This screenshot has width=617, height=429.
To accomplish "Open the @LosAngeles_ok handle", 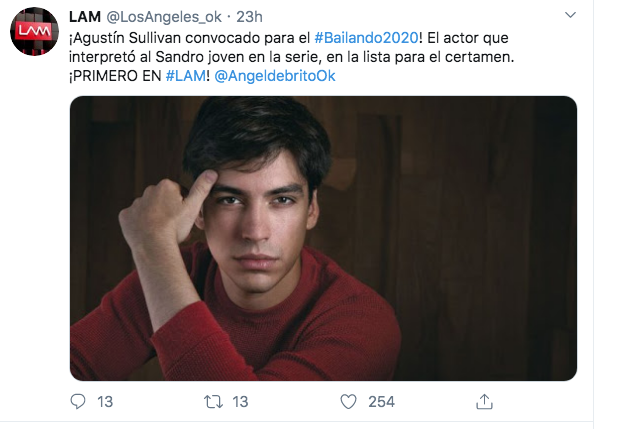I will [x=164, y=17].
